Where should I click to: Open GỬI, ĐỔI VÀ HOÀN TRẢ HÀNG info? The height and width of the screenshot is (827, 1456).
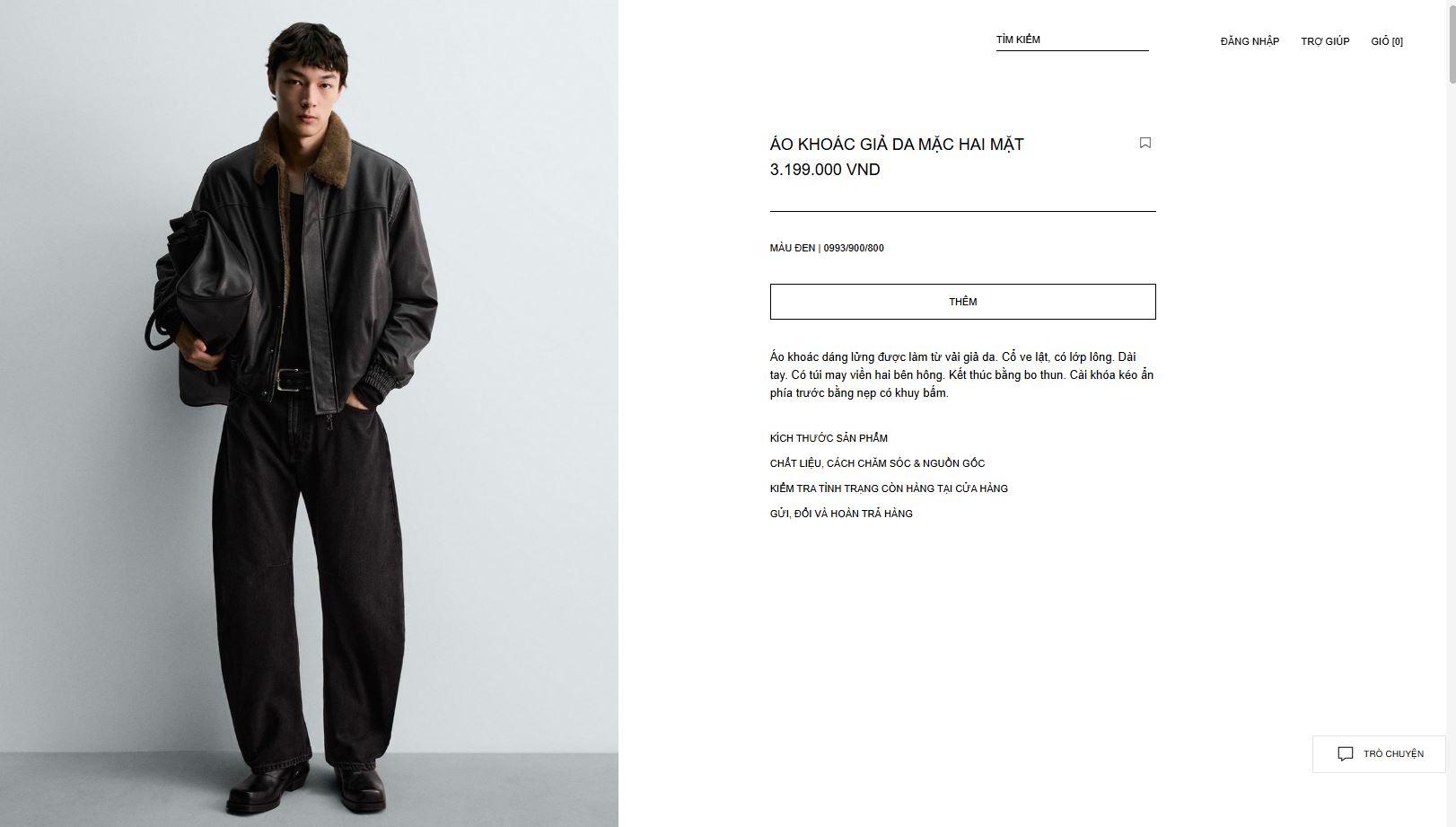click(841, 514)
